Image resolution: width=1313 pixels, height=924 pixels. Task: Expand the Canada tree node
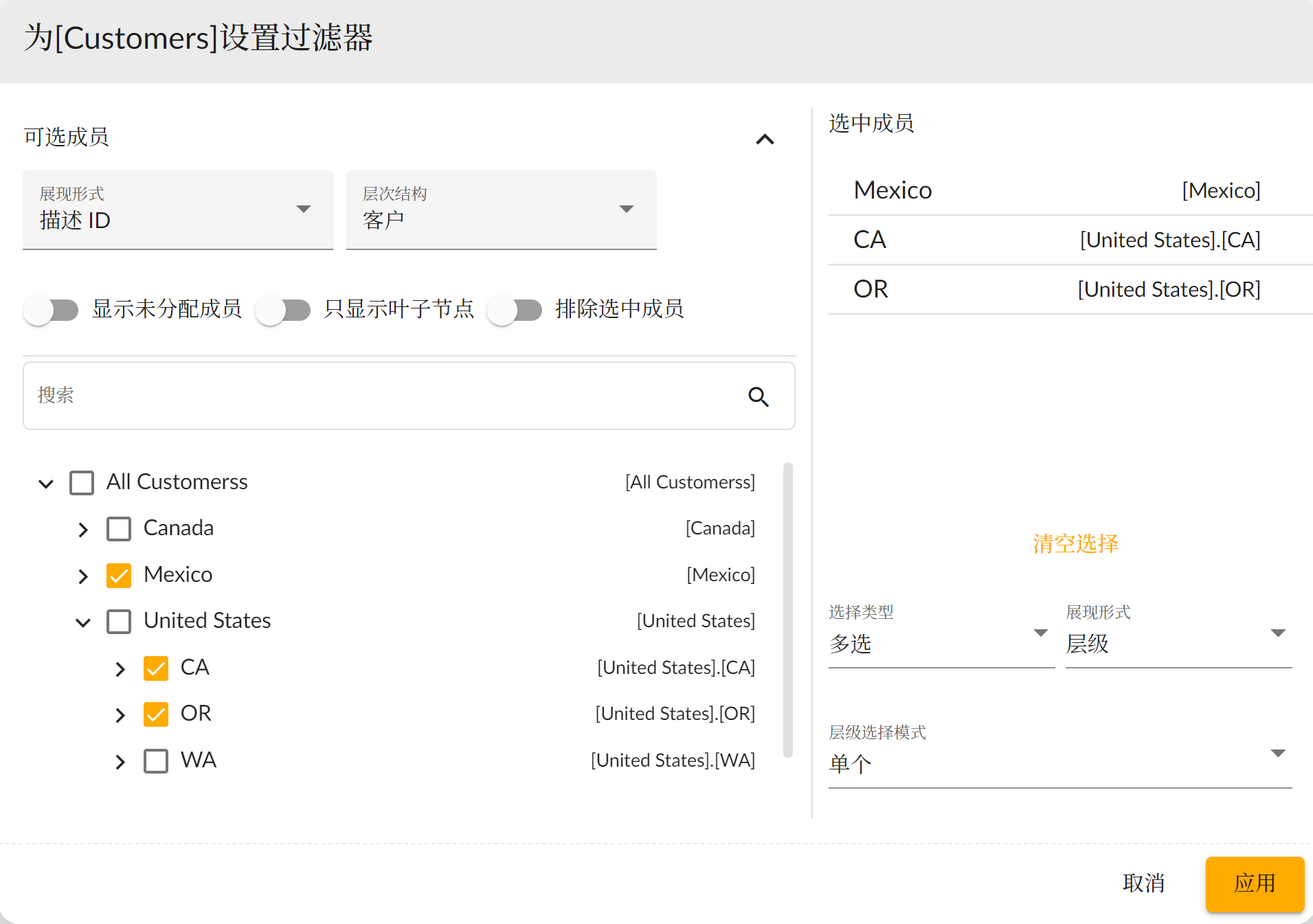83,530
